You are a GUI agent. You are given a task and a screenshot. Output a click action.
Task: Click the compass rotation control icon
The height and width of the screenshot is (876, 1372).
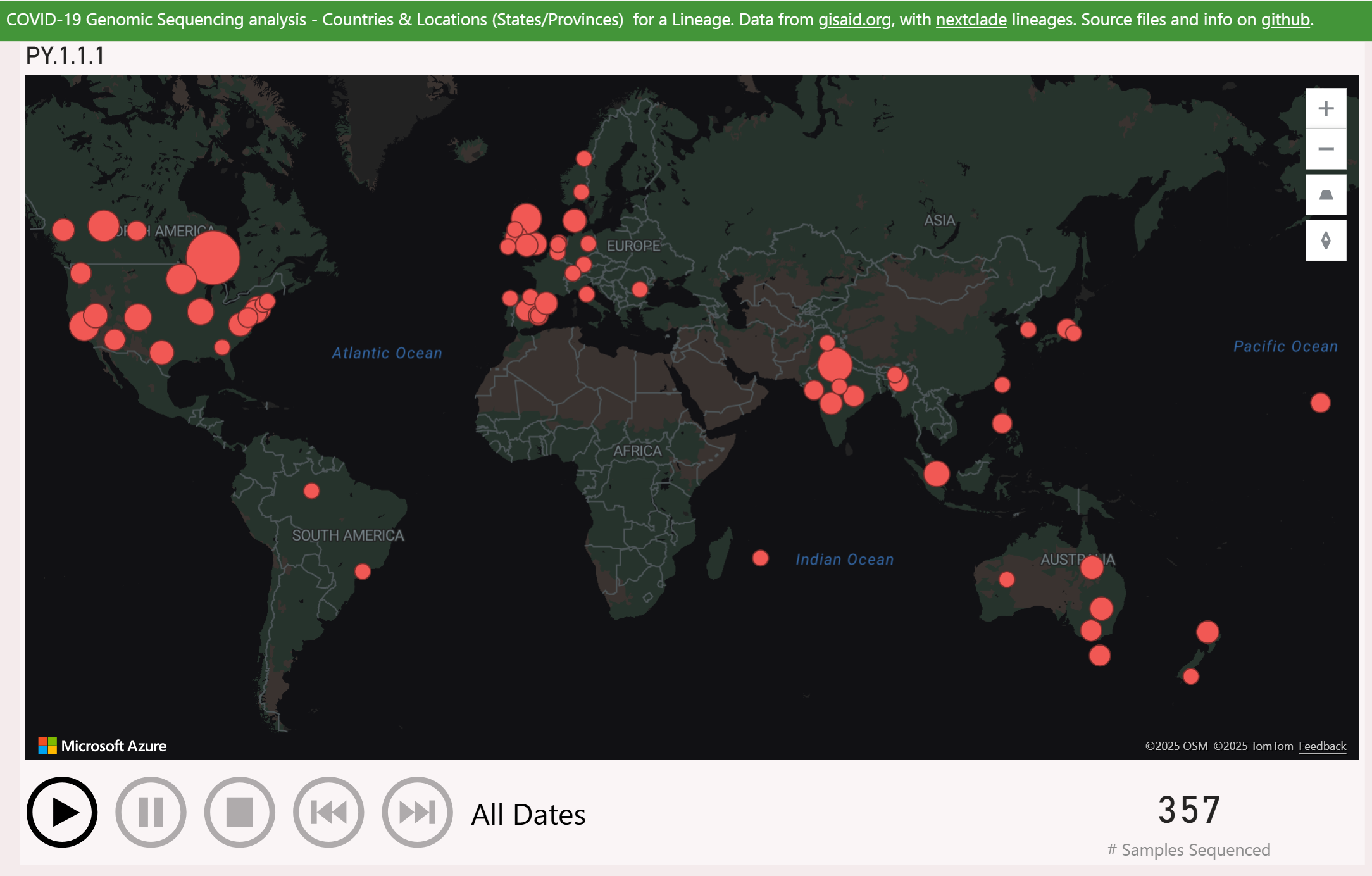tap(1326, 241)
